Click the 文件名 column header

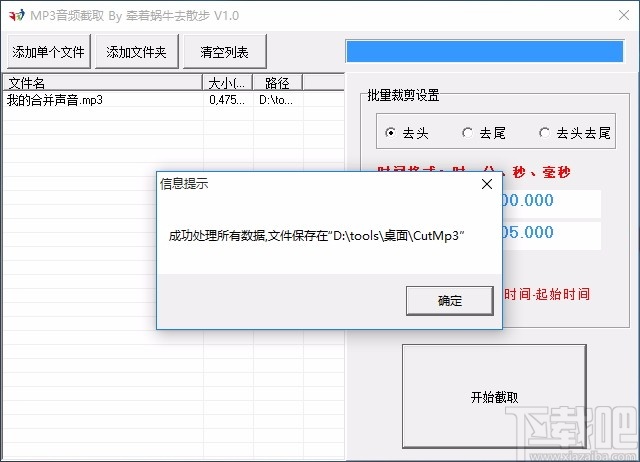(x=103, y=83)
